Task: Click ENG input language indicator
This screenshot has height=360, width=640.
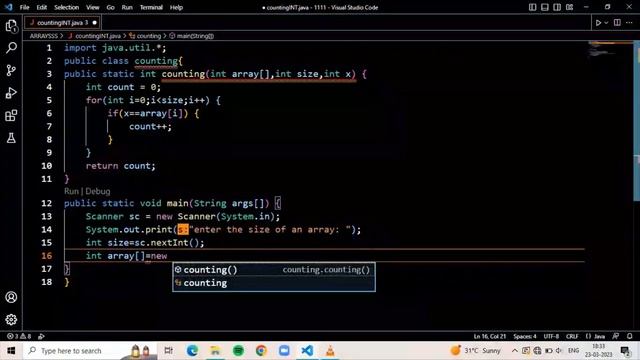Action: 573,351
